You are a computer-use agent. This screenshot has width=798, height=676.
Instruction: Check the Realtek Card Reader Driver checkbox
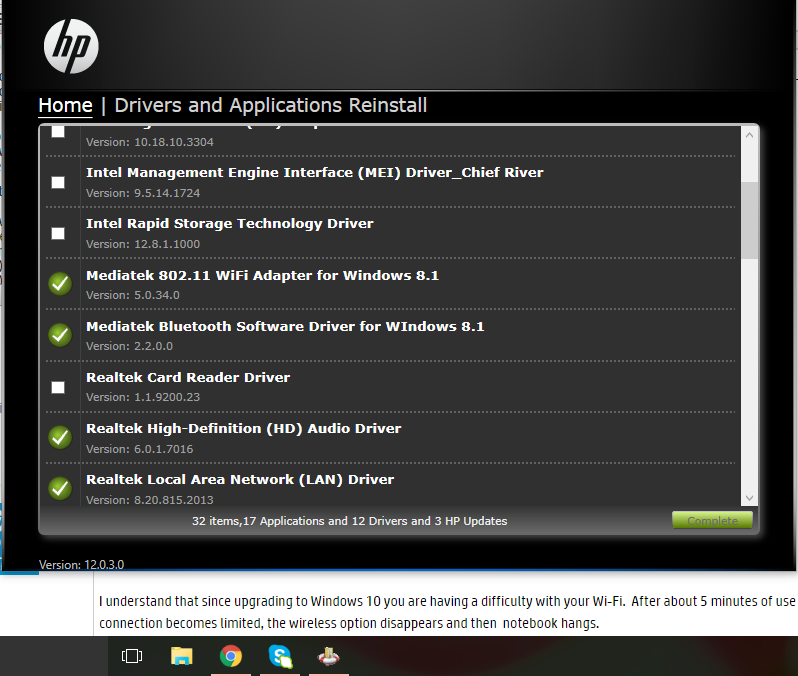click(x=58, y=387)
